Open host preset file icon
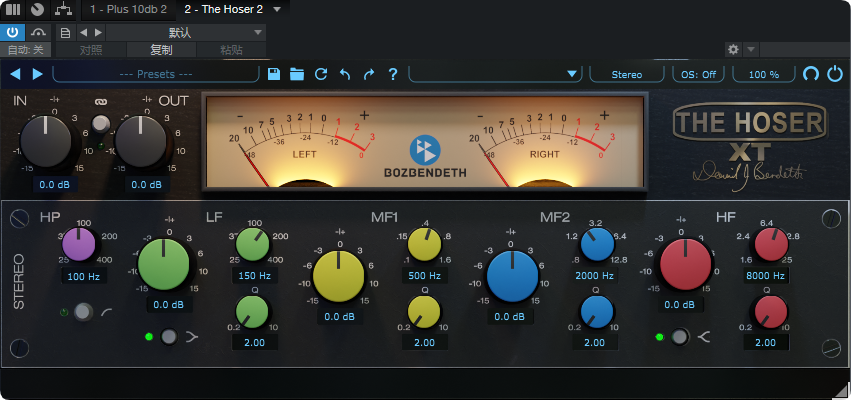851x400 pixels. pos(65,33)
